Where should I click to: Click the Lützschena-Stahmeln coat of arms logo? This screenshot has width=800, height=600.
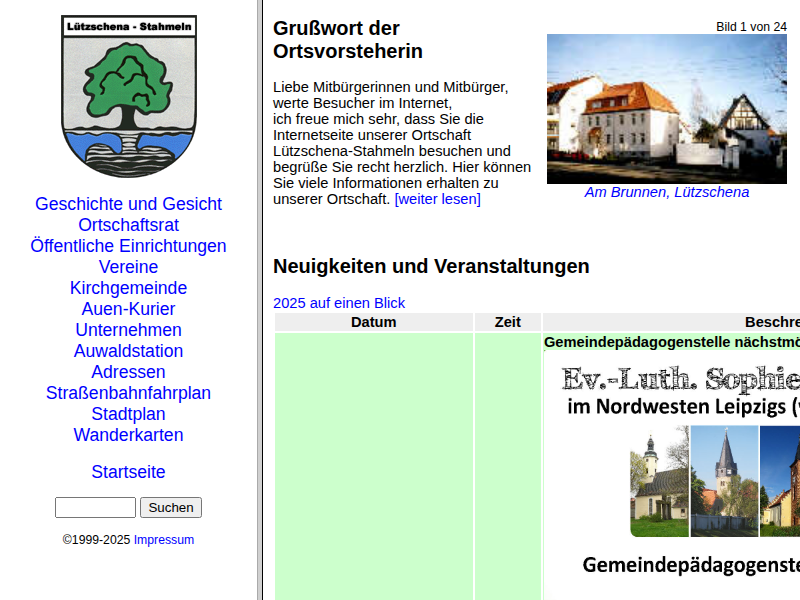[x=128, y=97]
